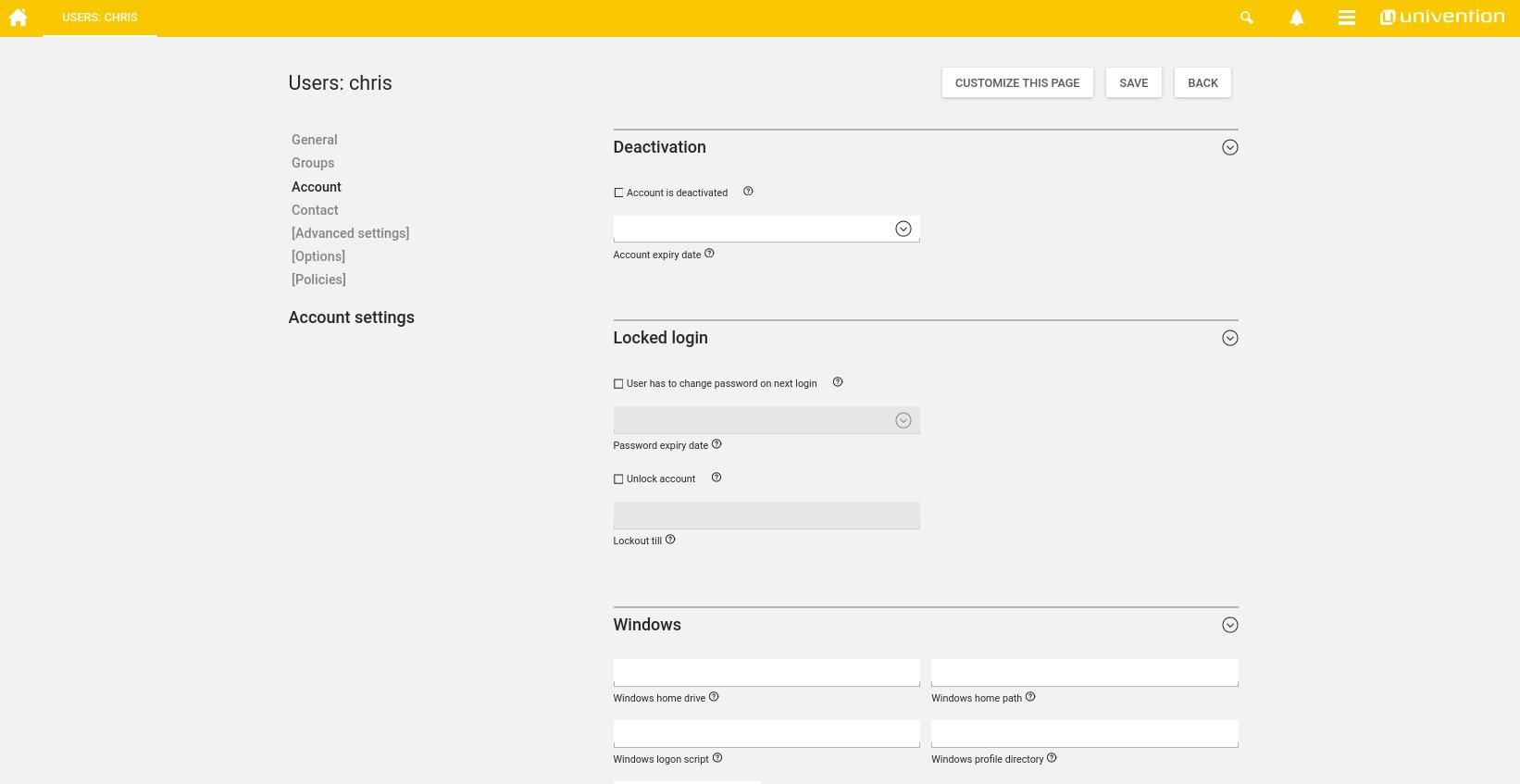Image resolution: width=1520 pixels, height=784 pixels.
Task: Open Account expiry date picker dropdown
Action: [x=903, y=229]
